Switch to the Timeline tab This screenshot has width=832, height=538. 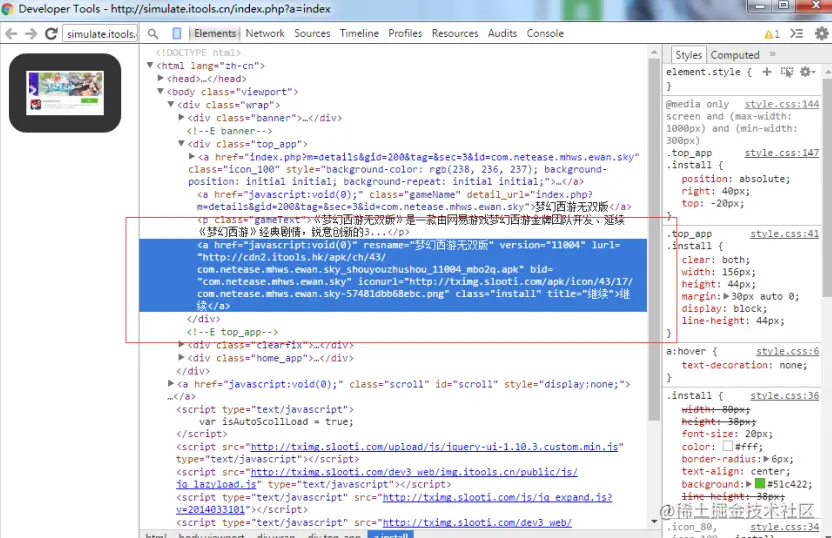[359, 33]
